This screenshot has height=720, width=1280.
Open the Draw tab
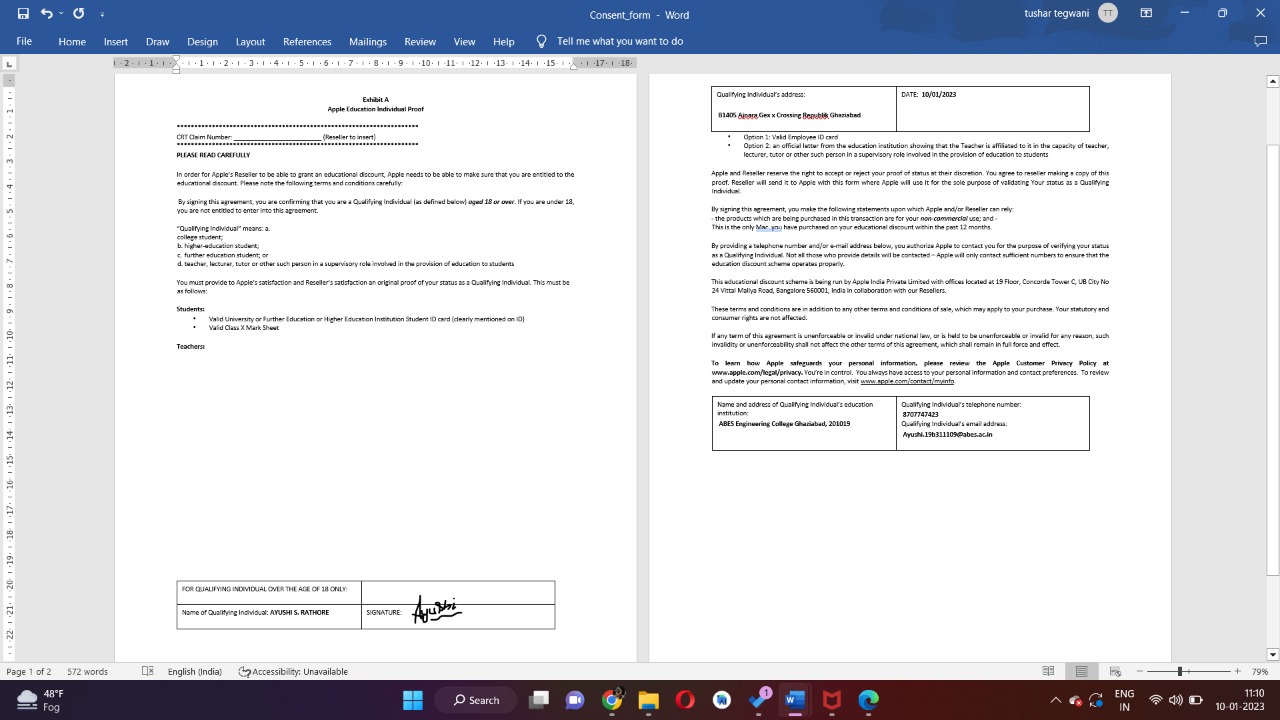(158, 42)
